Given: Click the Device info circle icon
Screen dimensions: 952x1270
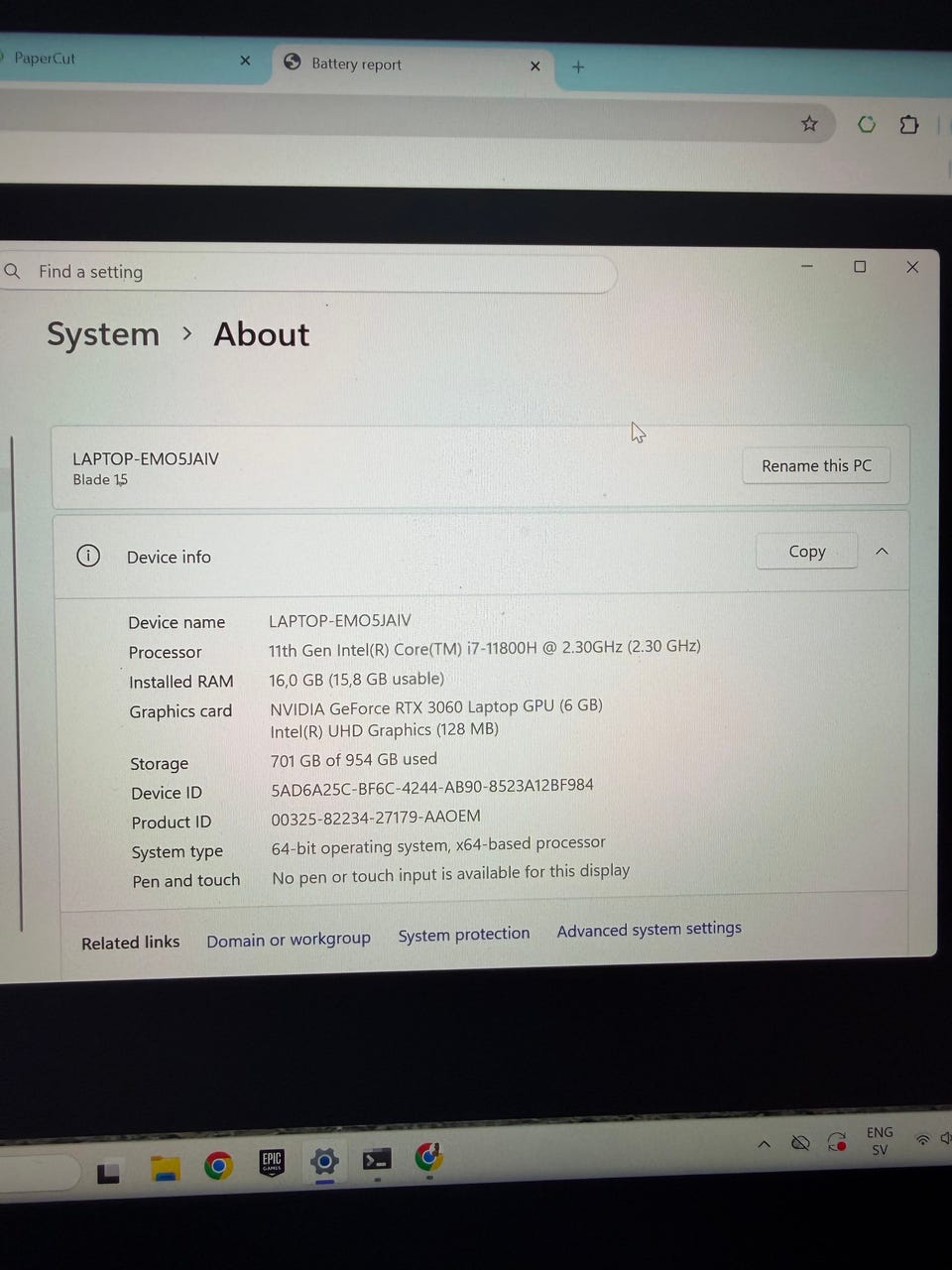Looking at the screenshot, I should [x=88, y=556].
